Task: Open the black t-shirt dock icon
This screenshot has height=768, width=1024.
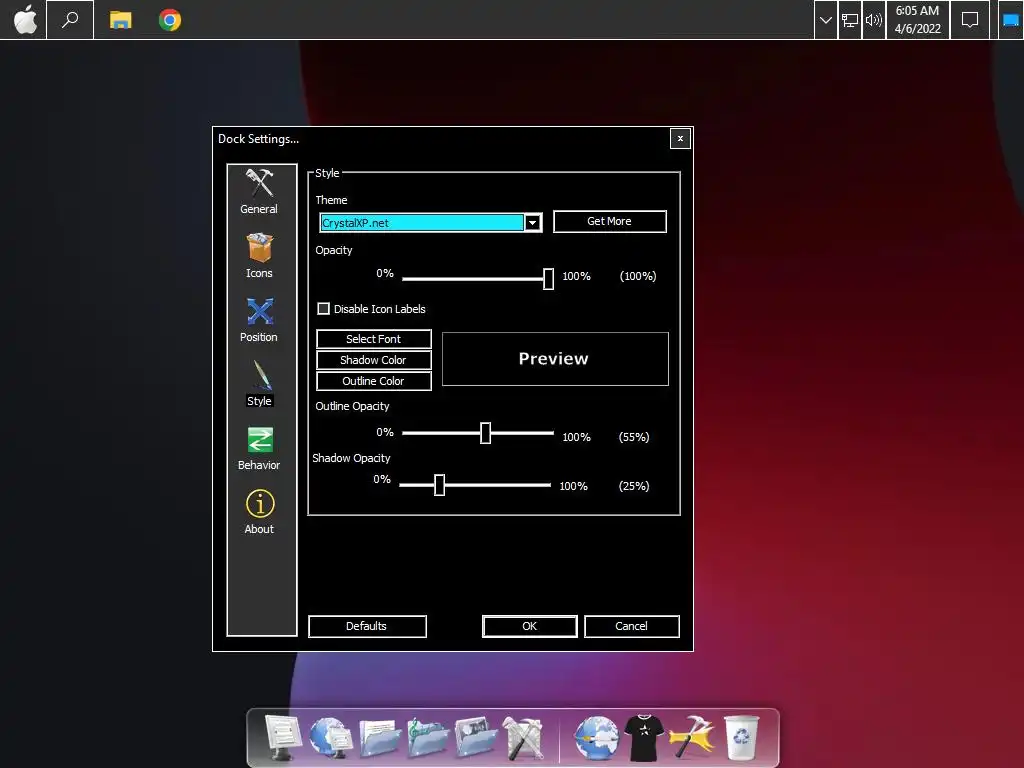Action: tap(644, 738)
